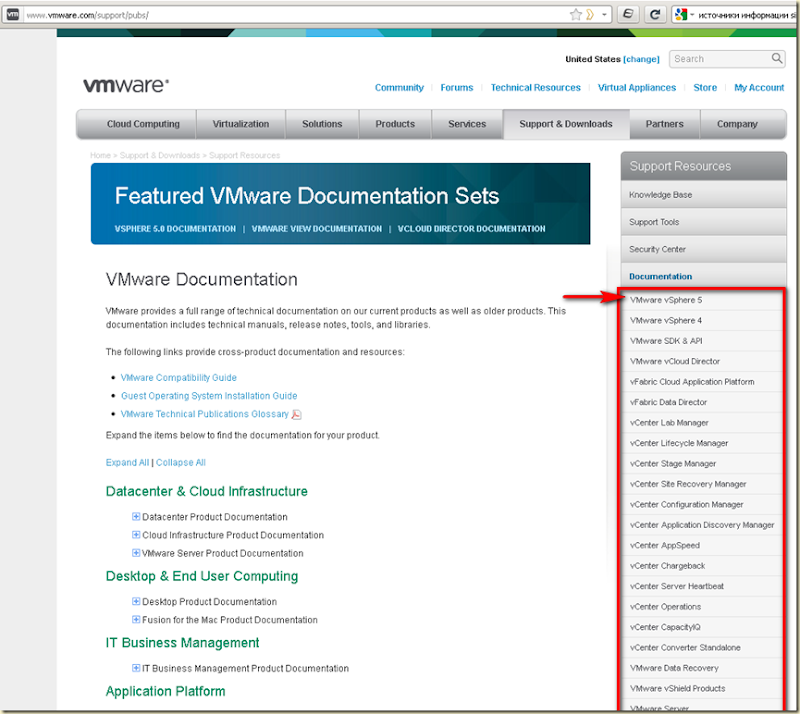Click Support & Downloads in the breadcrumb
This screenshot has height=714, width=800.
pyautogui.click(x=160, y=155)
